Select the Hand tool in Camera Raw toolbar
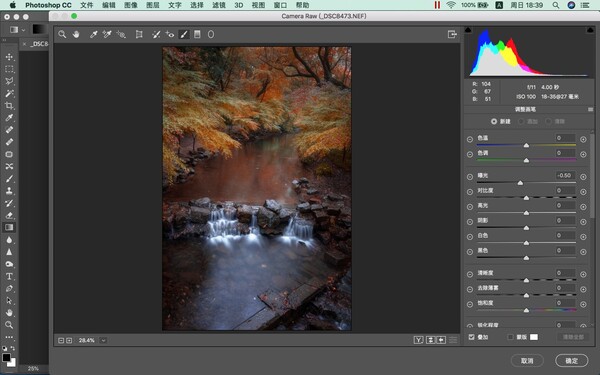 pos(76,34)
